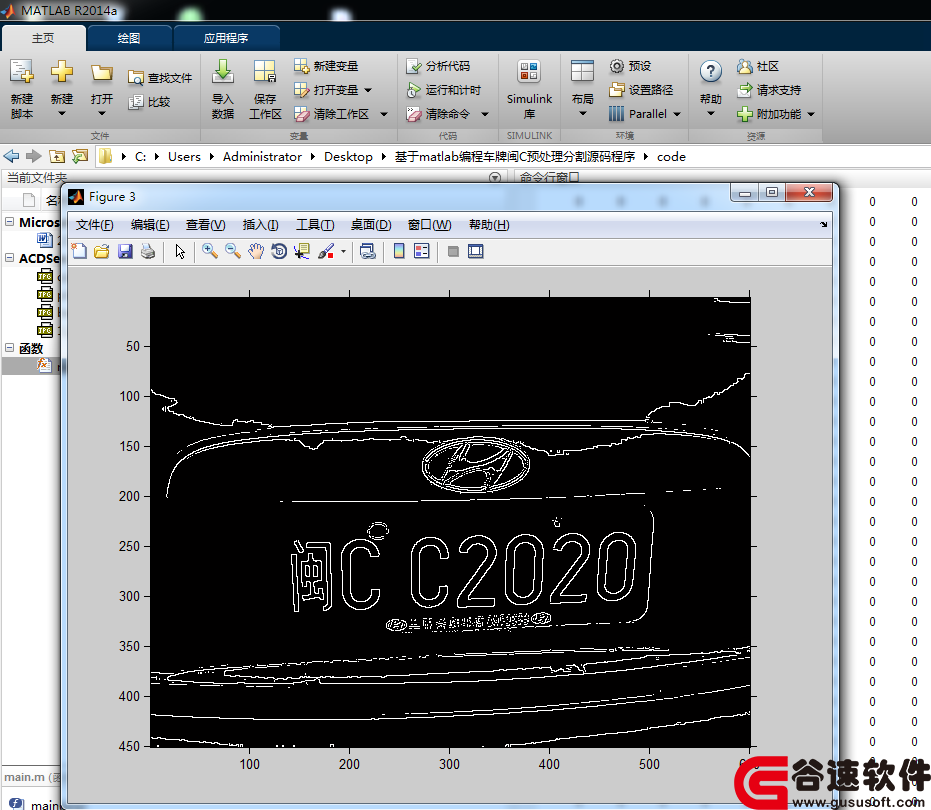Viewport: 931px width, 810px height.
Task: Click 运行和计时 (Run and Time)
Action: (444, 90)
